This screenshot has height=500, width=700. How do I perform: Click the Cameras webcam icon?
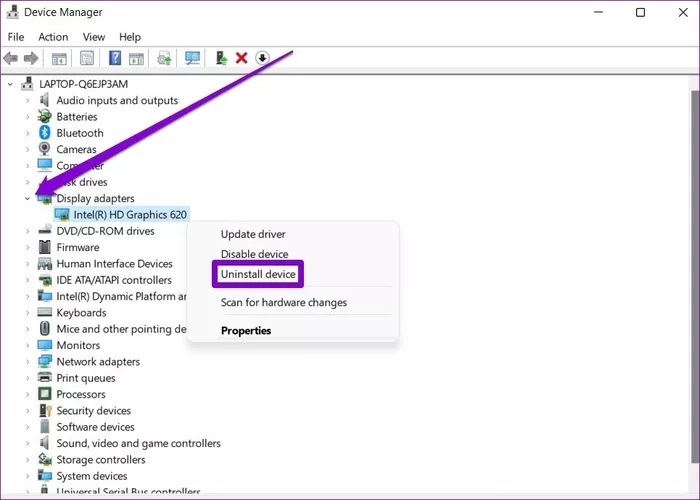click(x=44, y=149)
